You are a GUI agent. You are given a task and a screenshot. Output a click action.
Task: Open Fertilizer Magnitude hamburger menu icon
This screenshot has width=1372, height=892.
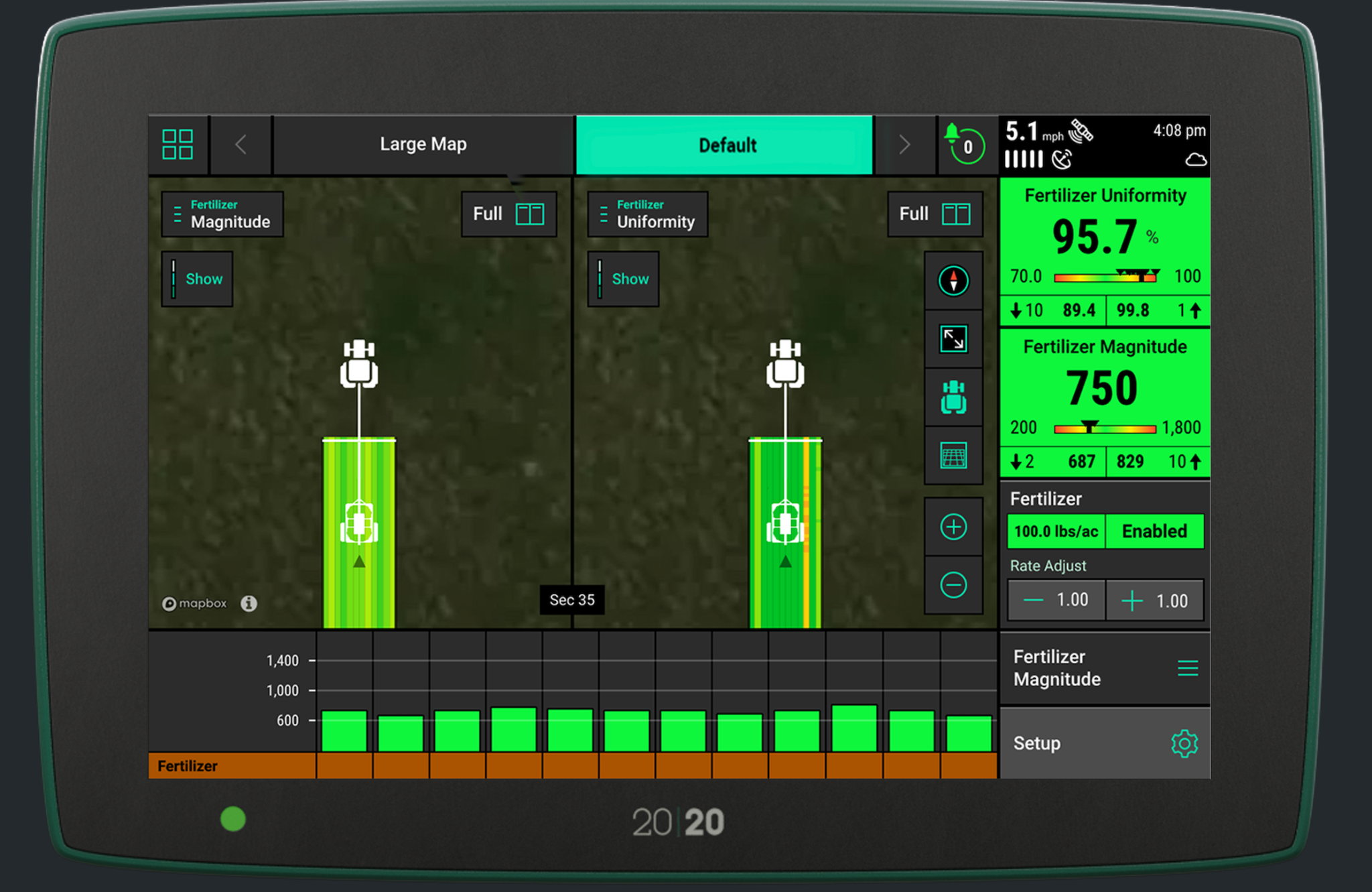1188,668
